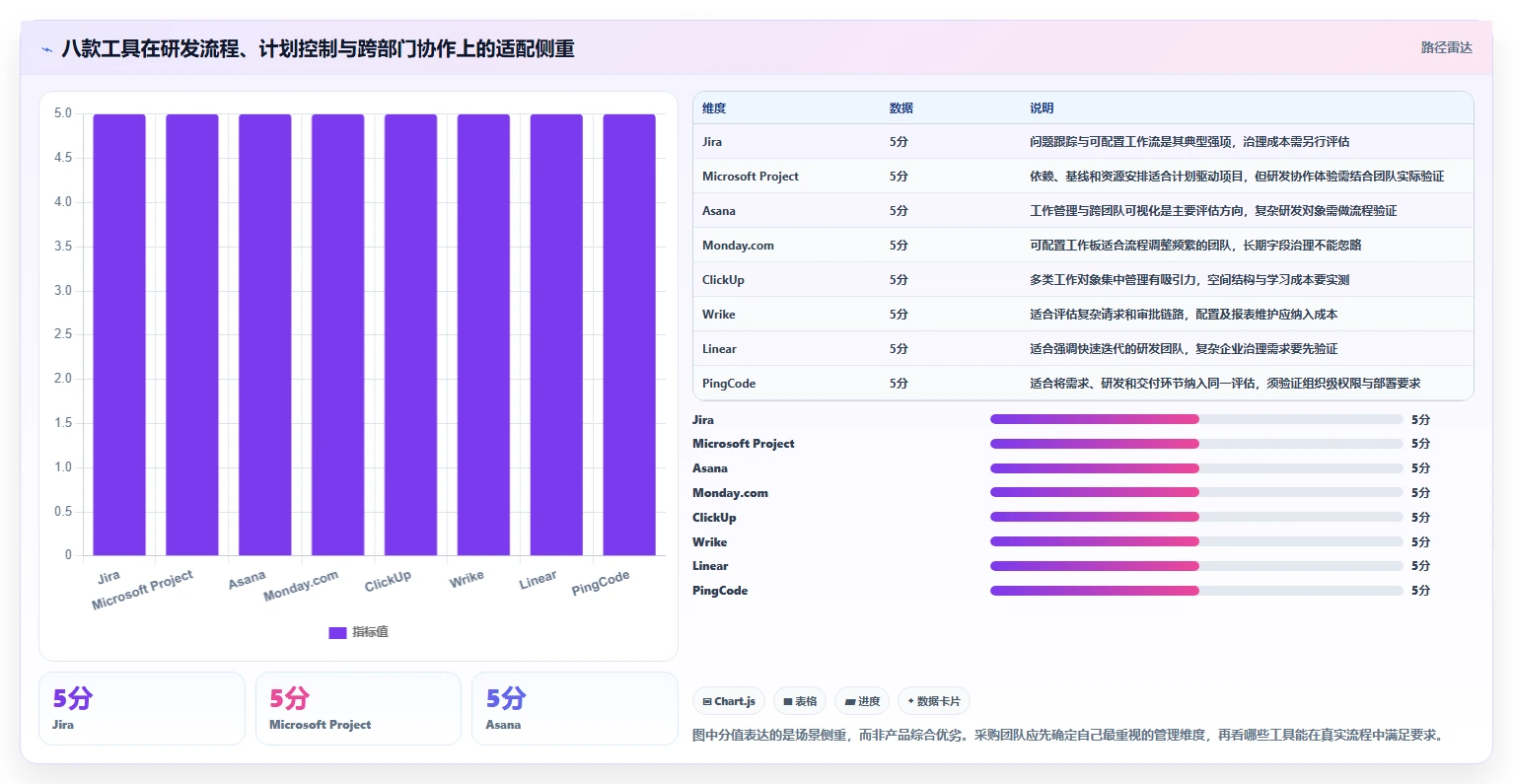Click the 数据 column header
Screen dimensions: 1513x784
901,108
